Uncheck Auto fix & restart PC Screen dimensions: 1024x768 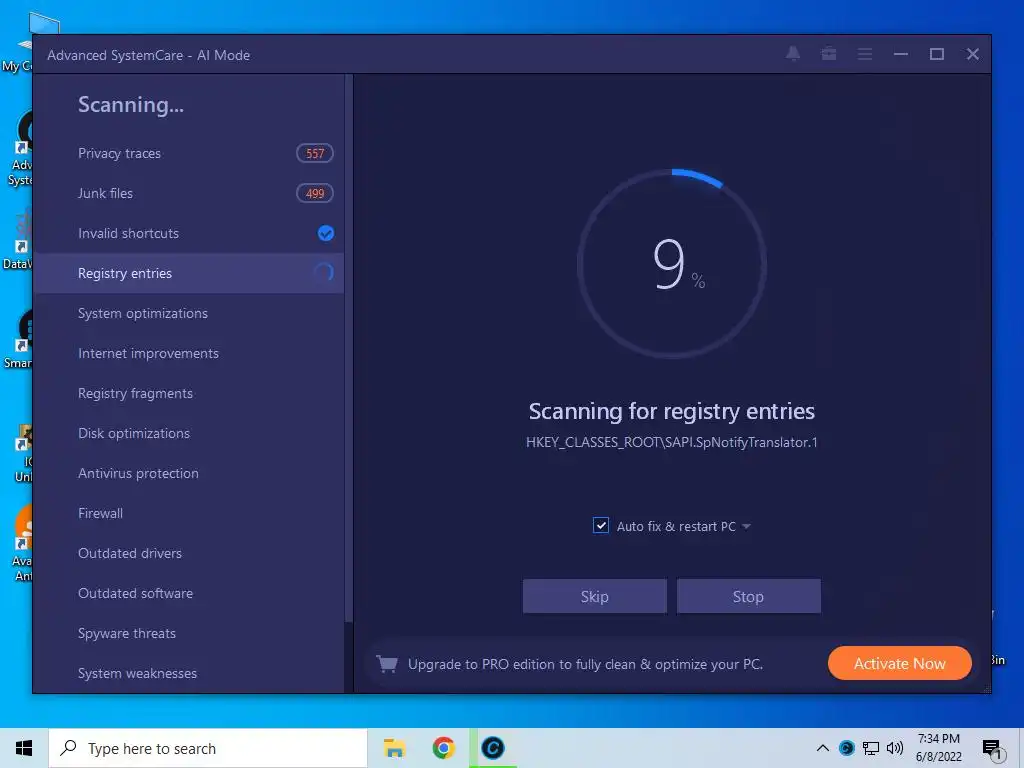[601, 526]
